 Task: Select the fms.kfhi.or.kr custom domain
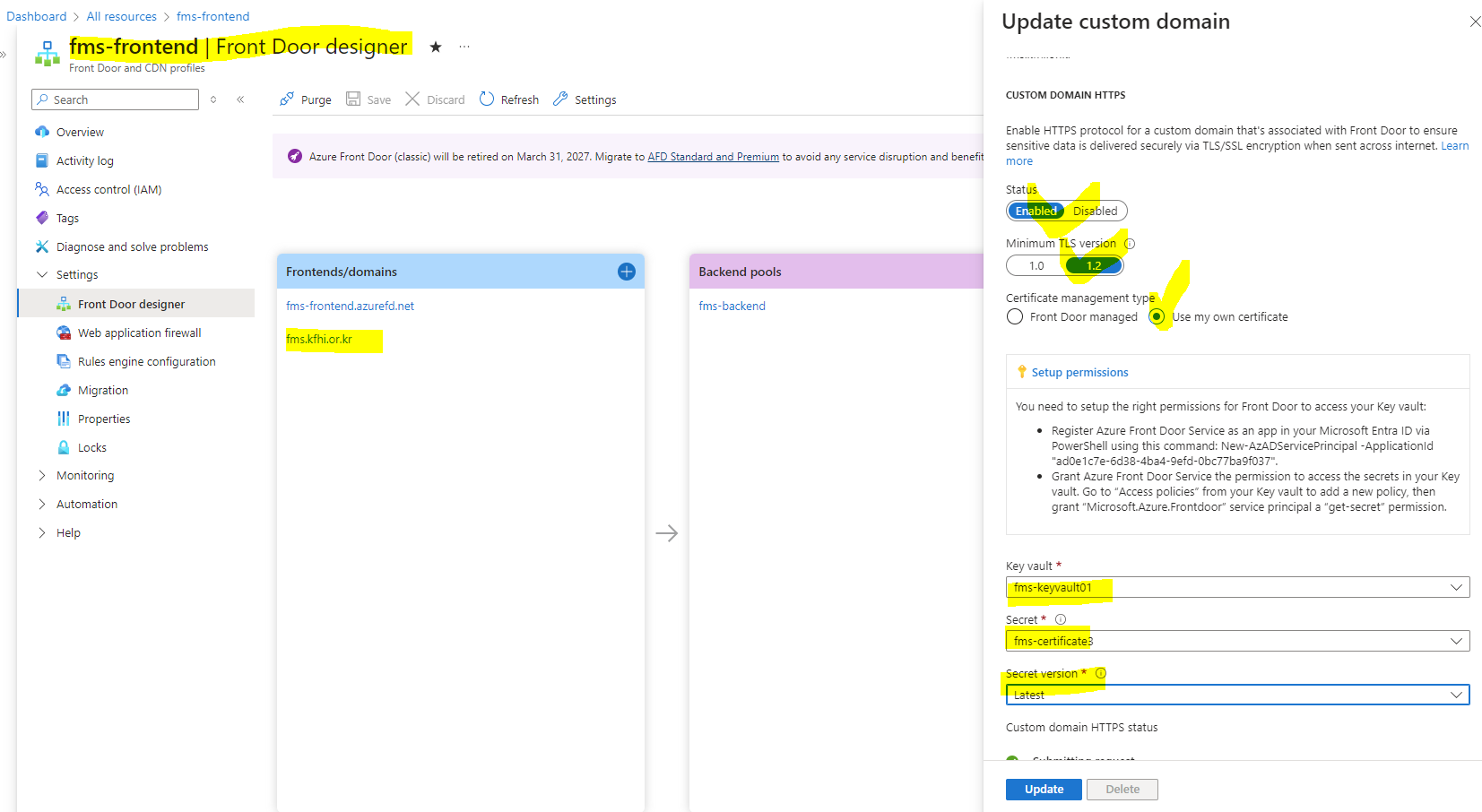click(319, 340)
